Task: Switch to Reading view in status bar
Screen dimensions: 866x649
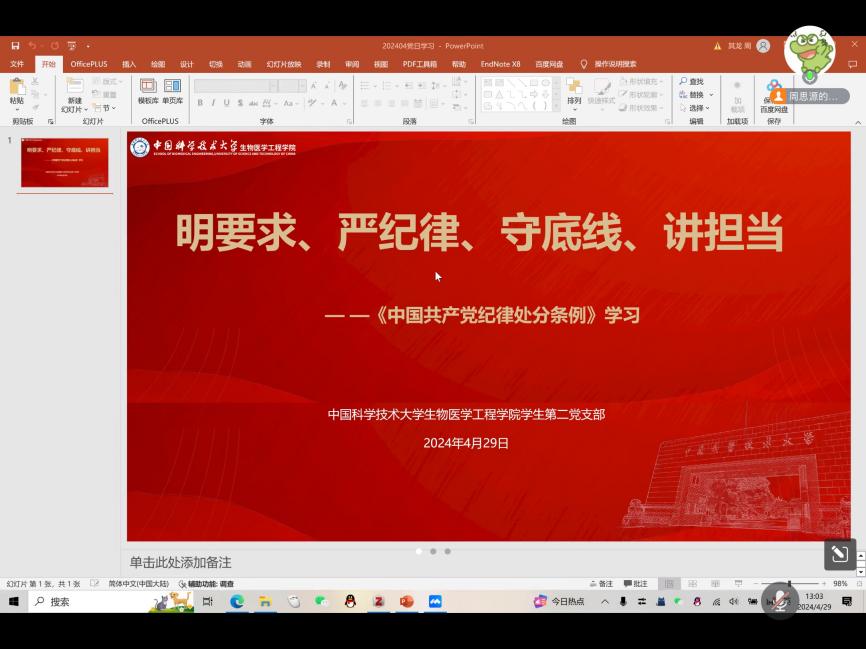Action: click(x=715, y=584)
